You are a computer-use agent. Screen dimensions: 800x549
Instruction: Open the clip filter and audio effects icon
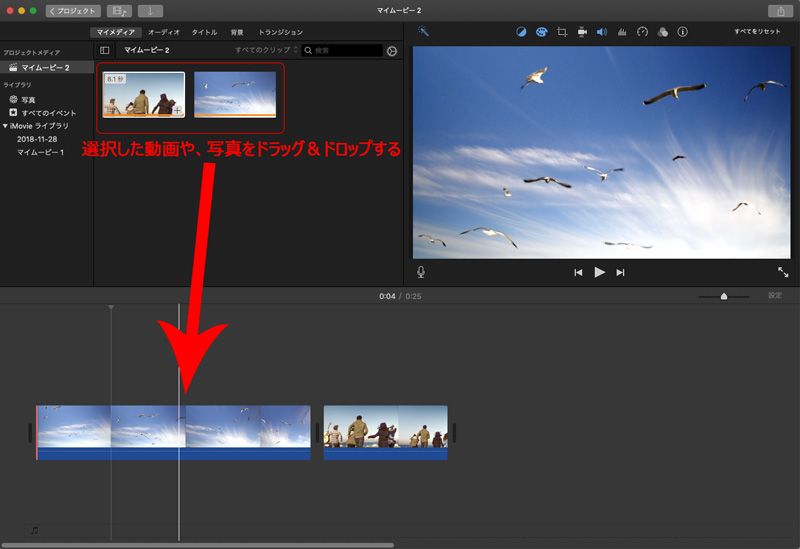tap(662, 32)
